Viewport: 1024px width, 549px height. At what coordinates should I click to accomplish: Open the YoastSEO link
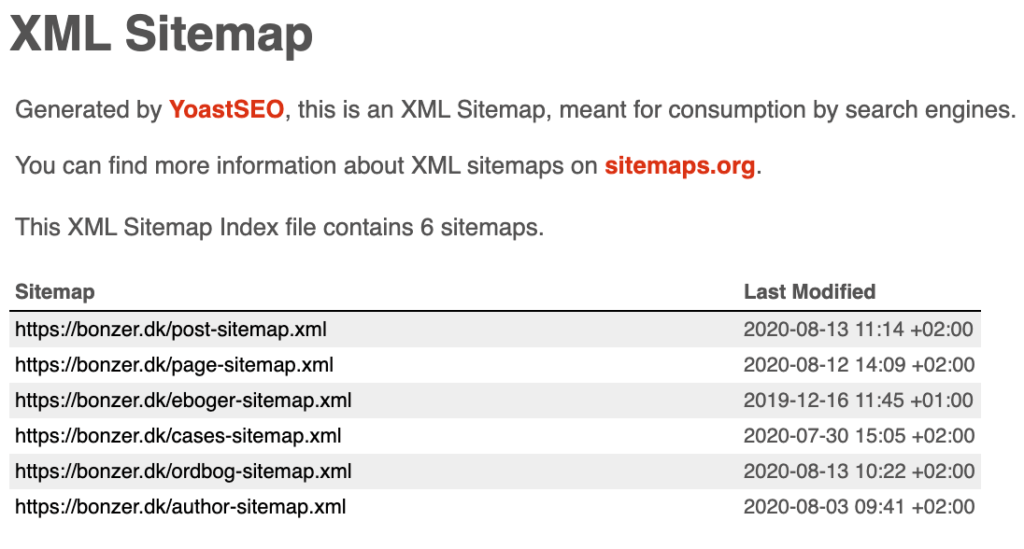(227, 109)
